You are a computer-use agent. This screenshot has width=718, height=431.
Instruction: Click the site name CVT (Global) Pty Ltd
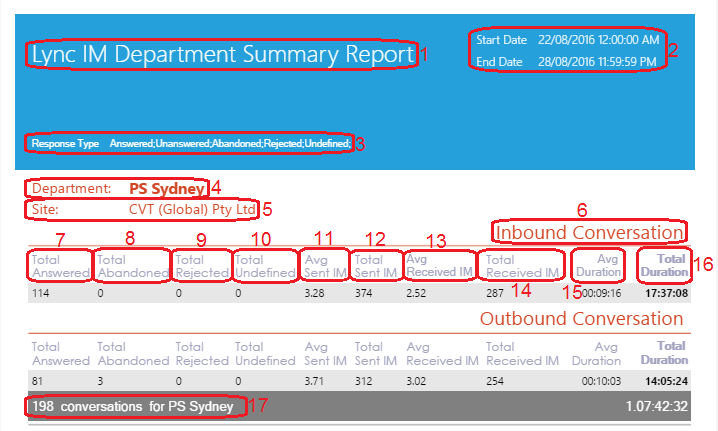(192, 210)
